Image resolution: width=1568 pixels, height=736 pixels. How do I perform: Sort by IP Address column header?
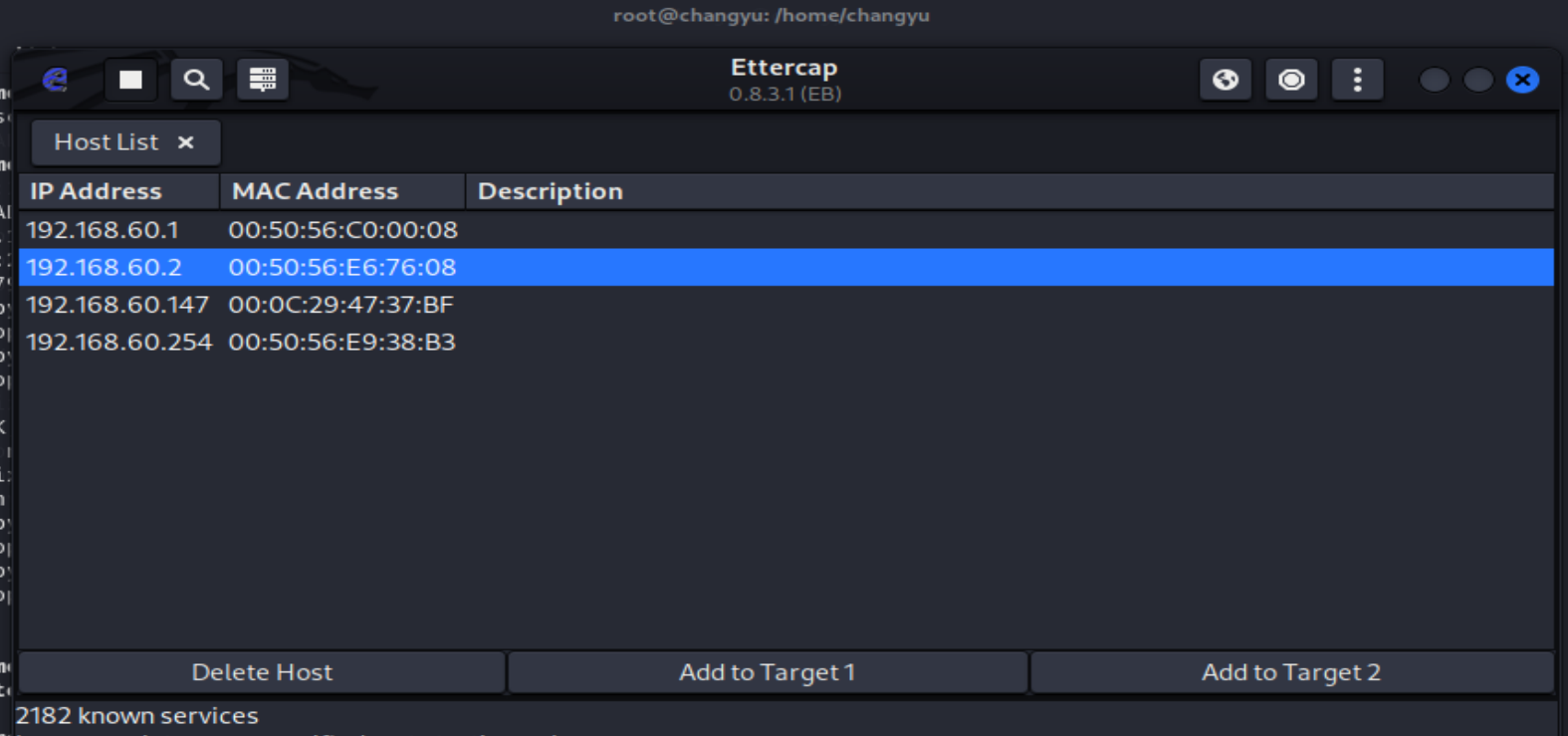118,191
